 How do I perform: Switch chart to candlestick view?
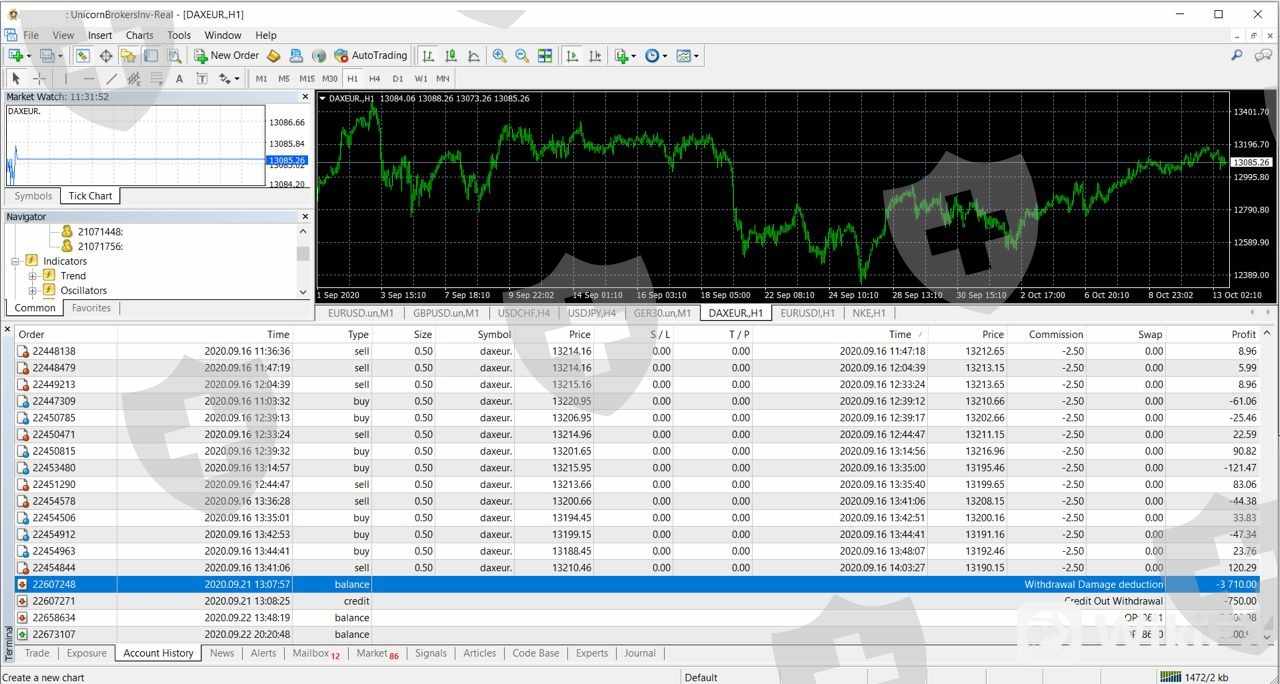tap(451, 56)
